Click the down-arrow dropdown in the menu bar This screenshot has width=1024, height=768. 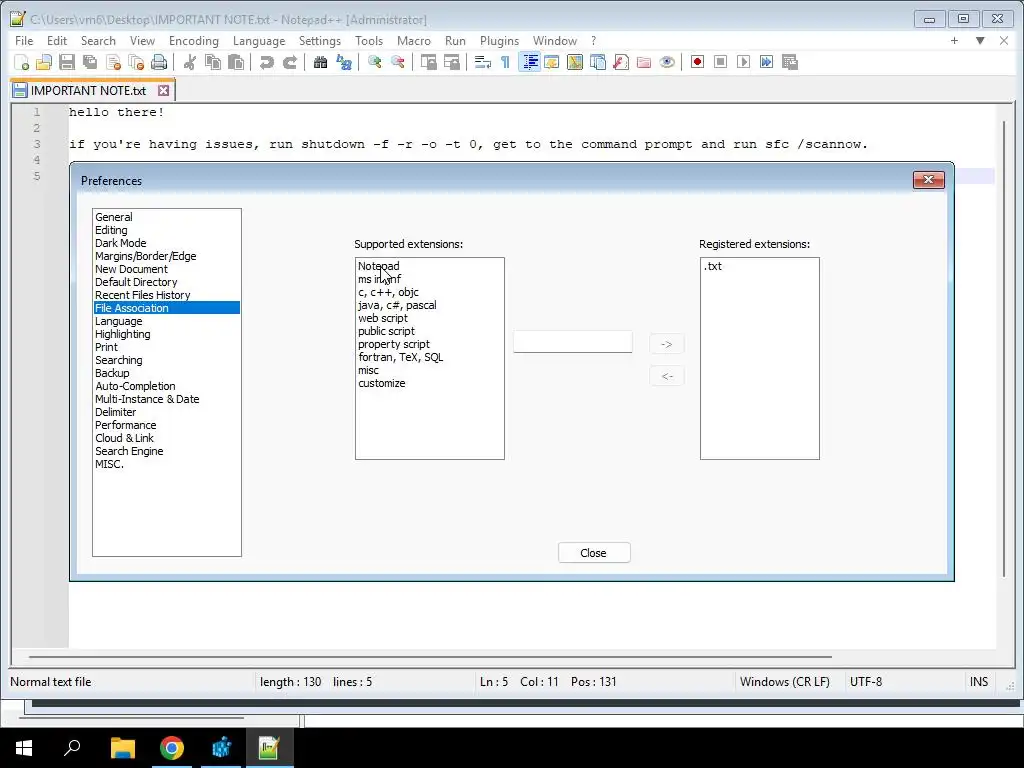pyautogui.click(x=980, y=40)
